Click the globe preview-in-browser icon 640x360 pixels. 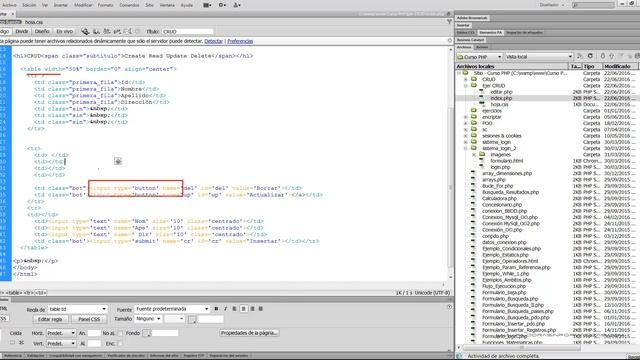[85, 31]
